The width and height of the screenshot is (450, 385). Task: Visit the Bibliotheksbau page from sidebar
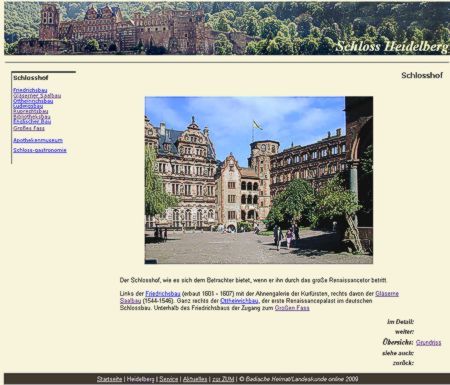point(32,117)
